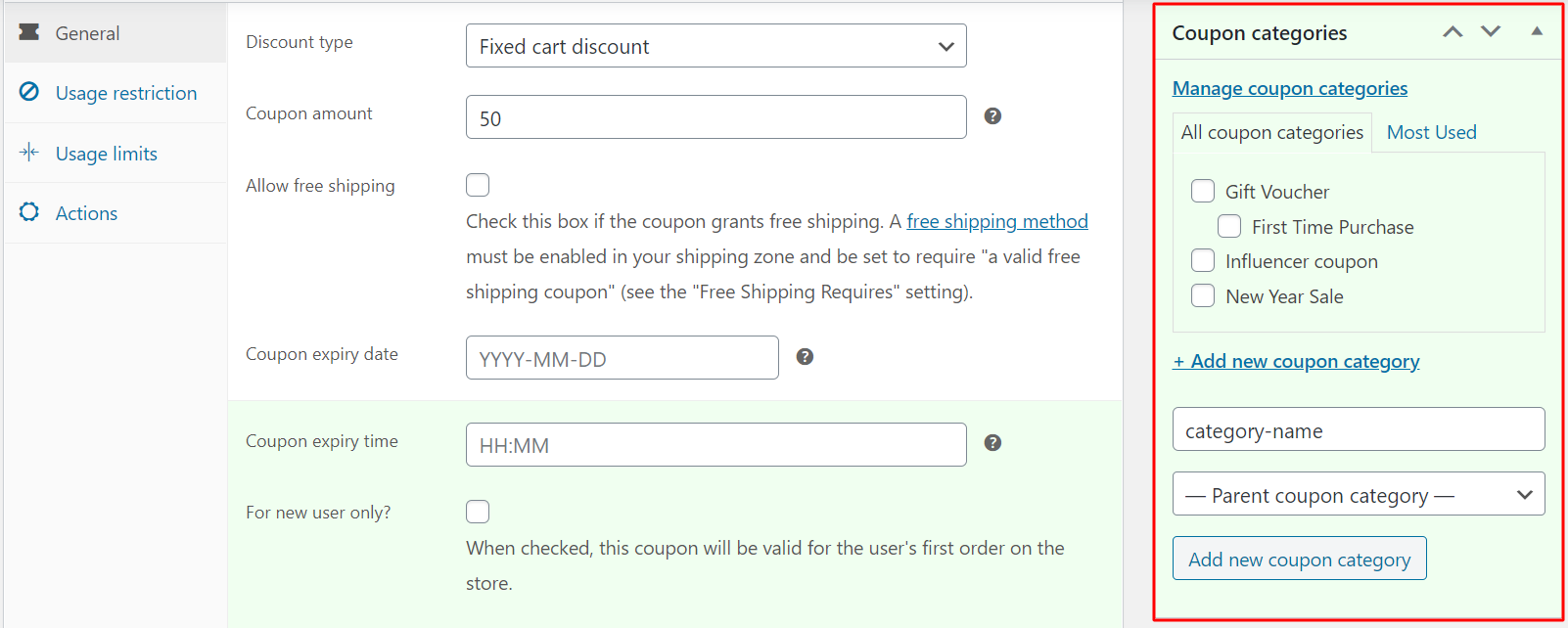
Task: Open the Parent coupon category dropdown
Action: tap(1358, 495)
